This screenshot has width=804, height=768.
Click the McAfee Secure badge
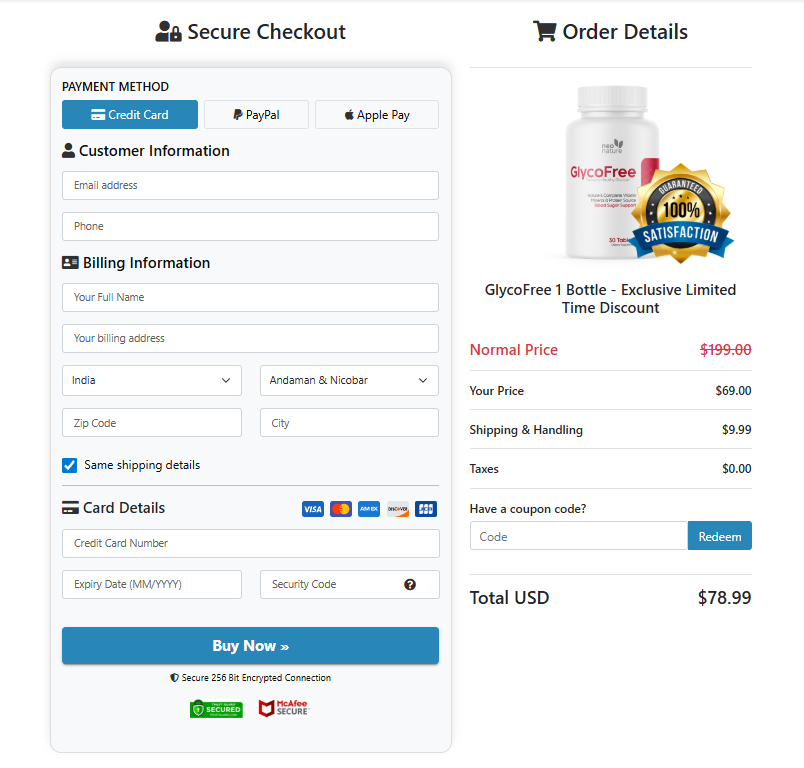coord(283,708)
